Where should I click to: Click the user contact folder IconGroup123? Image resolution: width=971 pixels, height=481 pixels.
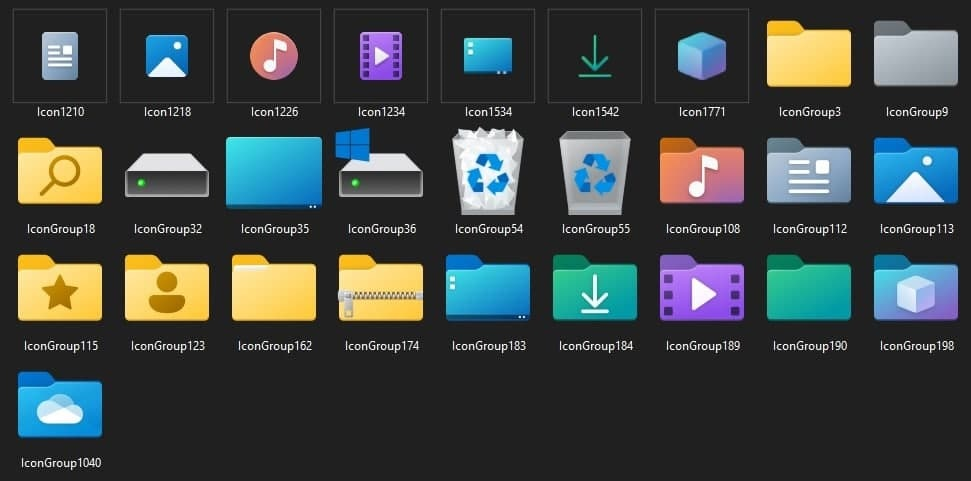pyautogui.click(x=167, y=288)
